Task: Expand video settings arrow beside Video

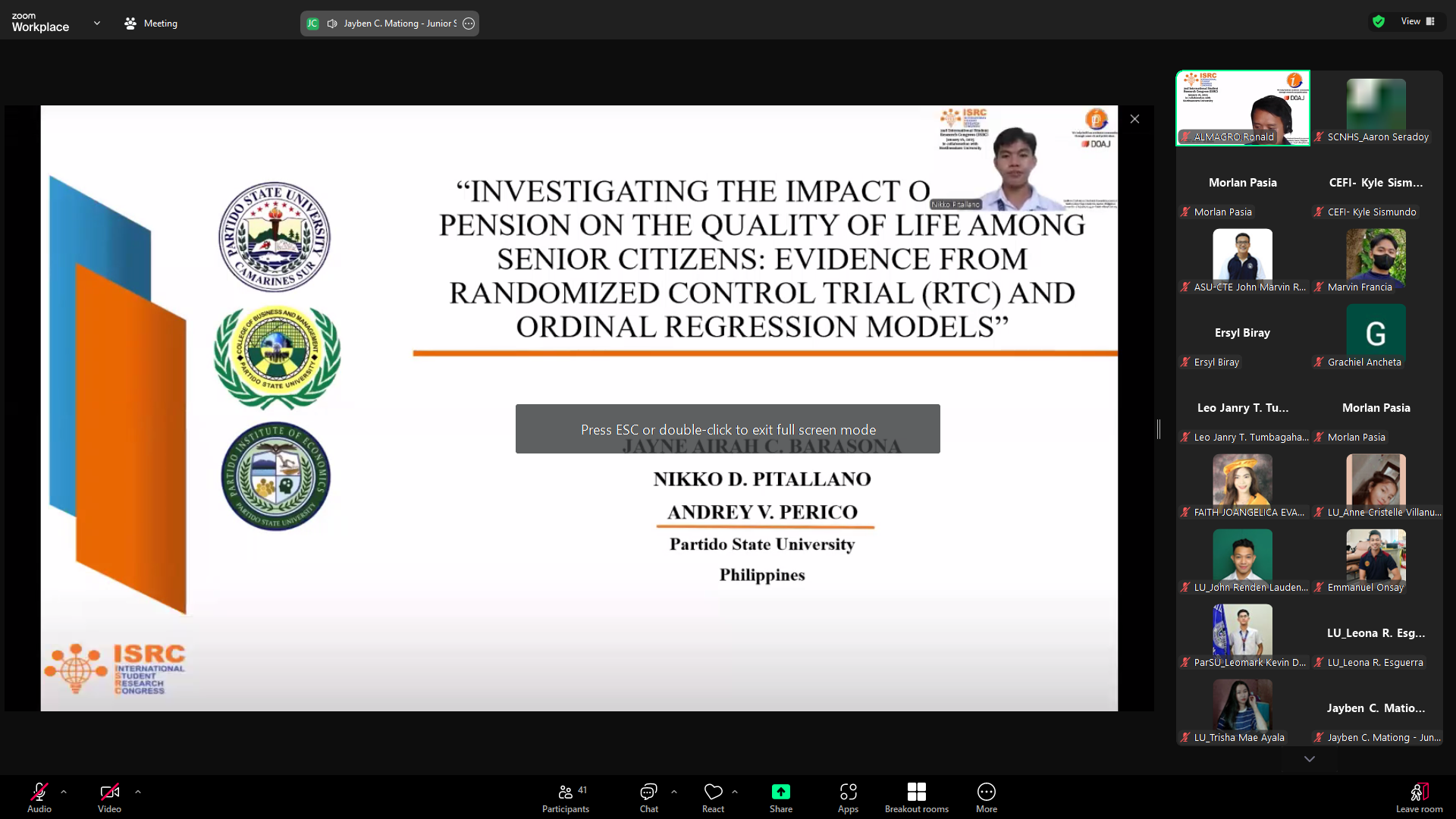Action: [x=138, y=792]
